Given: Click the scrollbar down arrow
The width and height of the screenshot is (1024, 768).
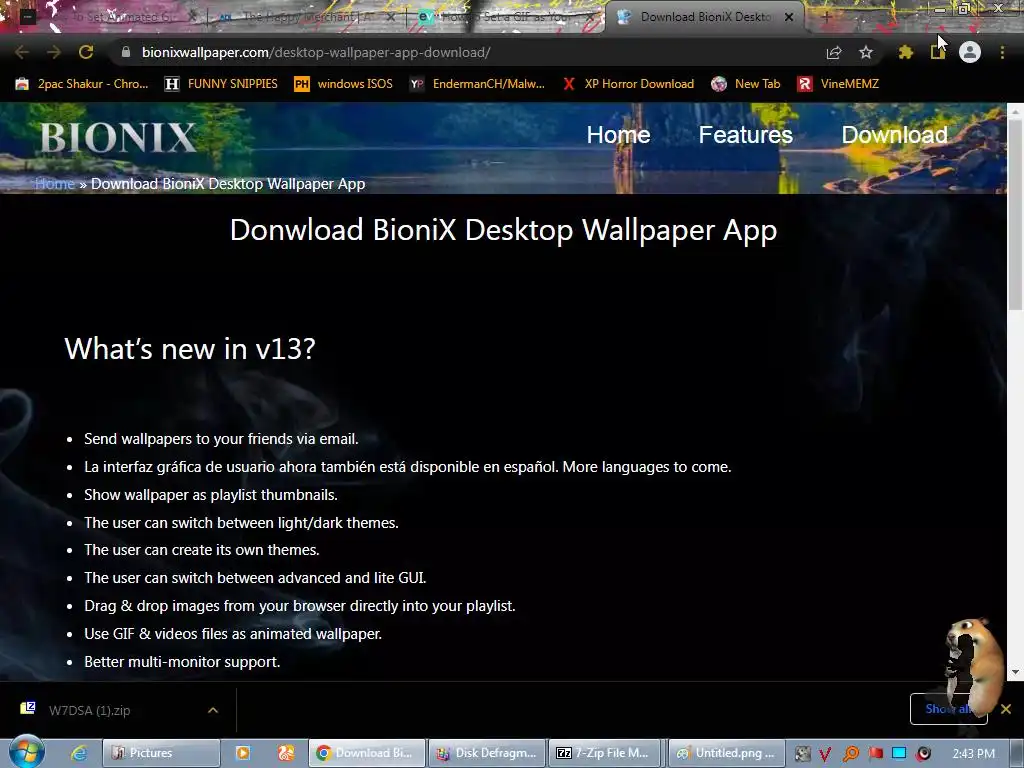Looking at the screenshot, I should point(1016,672).
